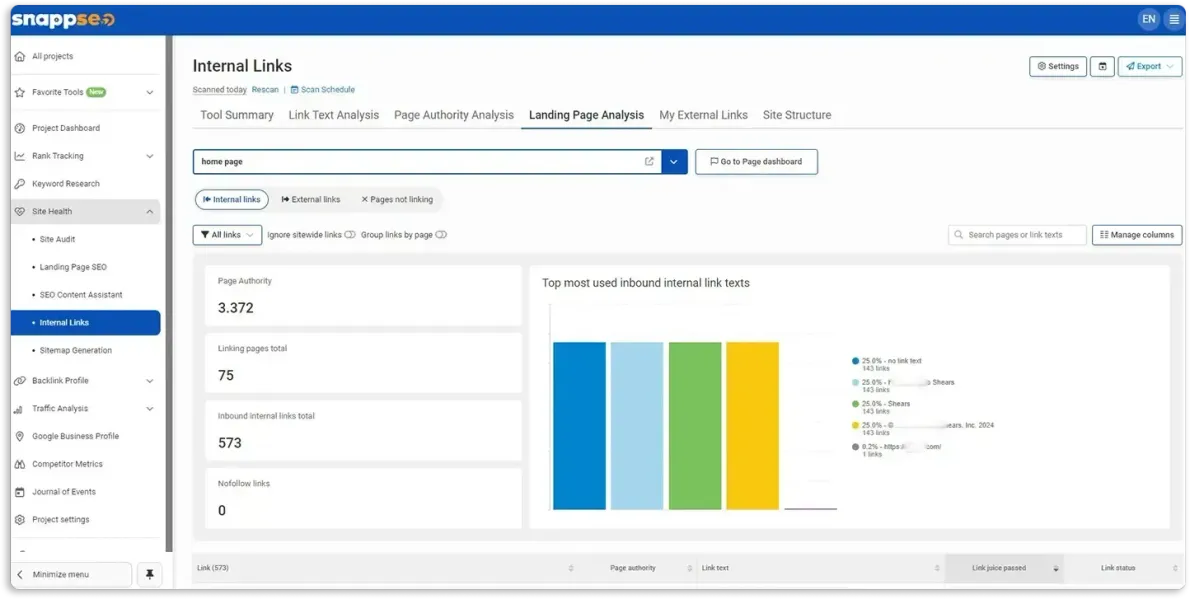Open the Page Authority Analysis tab
This screenshot has width=1190, height=599.
pyautogui.click(x=454, y=115)
